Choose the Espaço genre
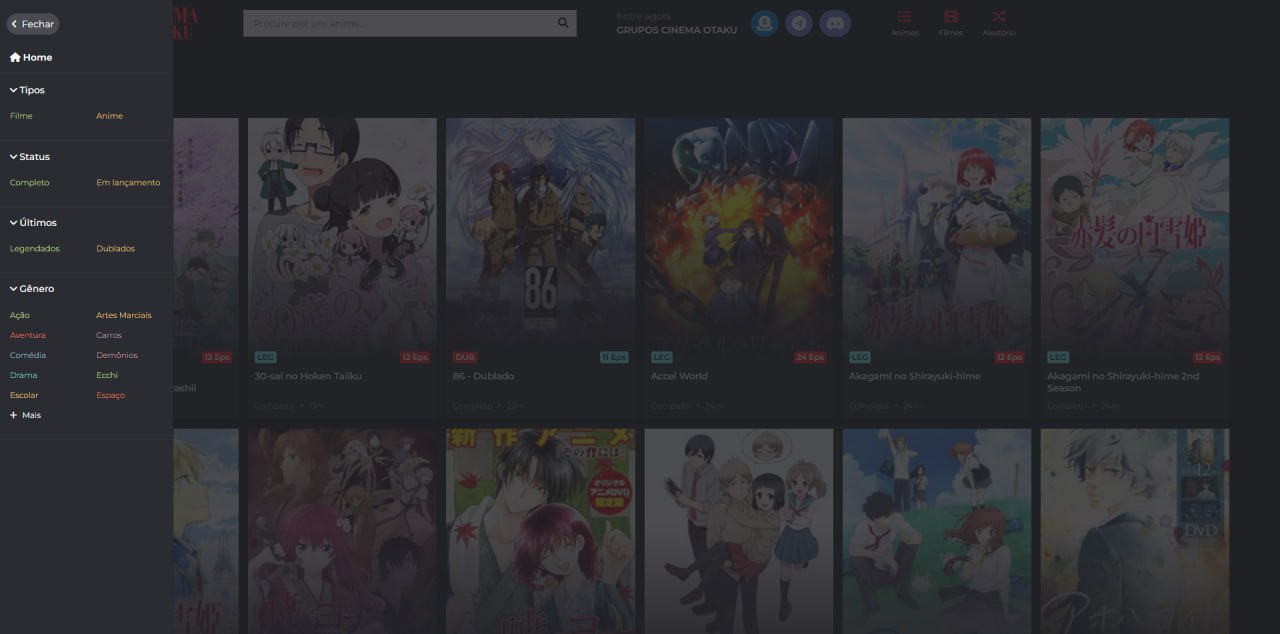This screenshot has height=634, width=1280. pos(110,395)
